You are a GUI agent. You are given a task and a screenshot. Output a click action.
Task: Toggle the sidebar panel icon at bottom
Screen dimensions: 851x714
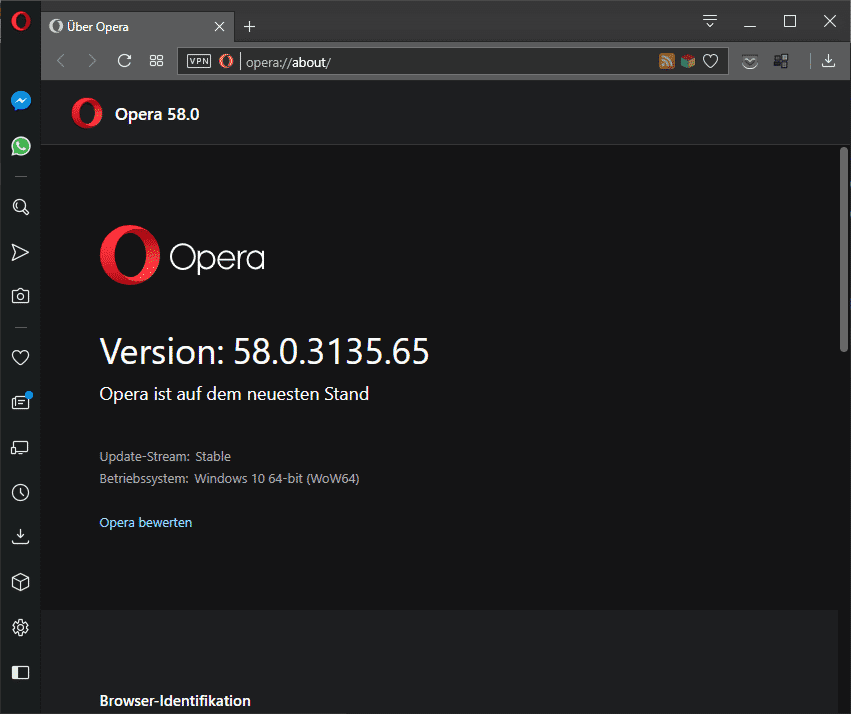coord(21,673)
